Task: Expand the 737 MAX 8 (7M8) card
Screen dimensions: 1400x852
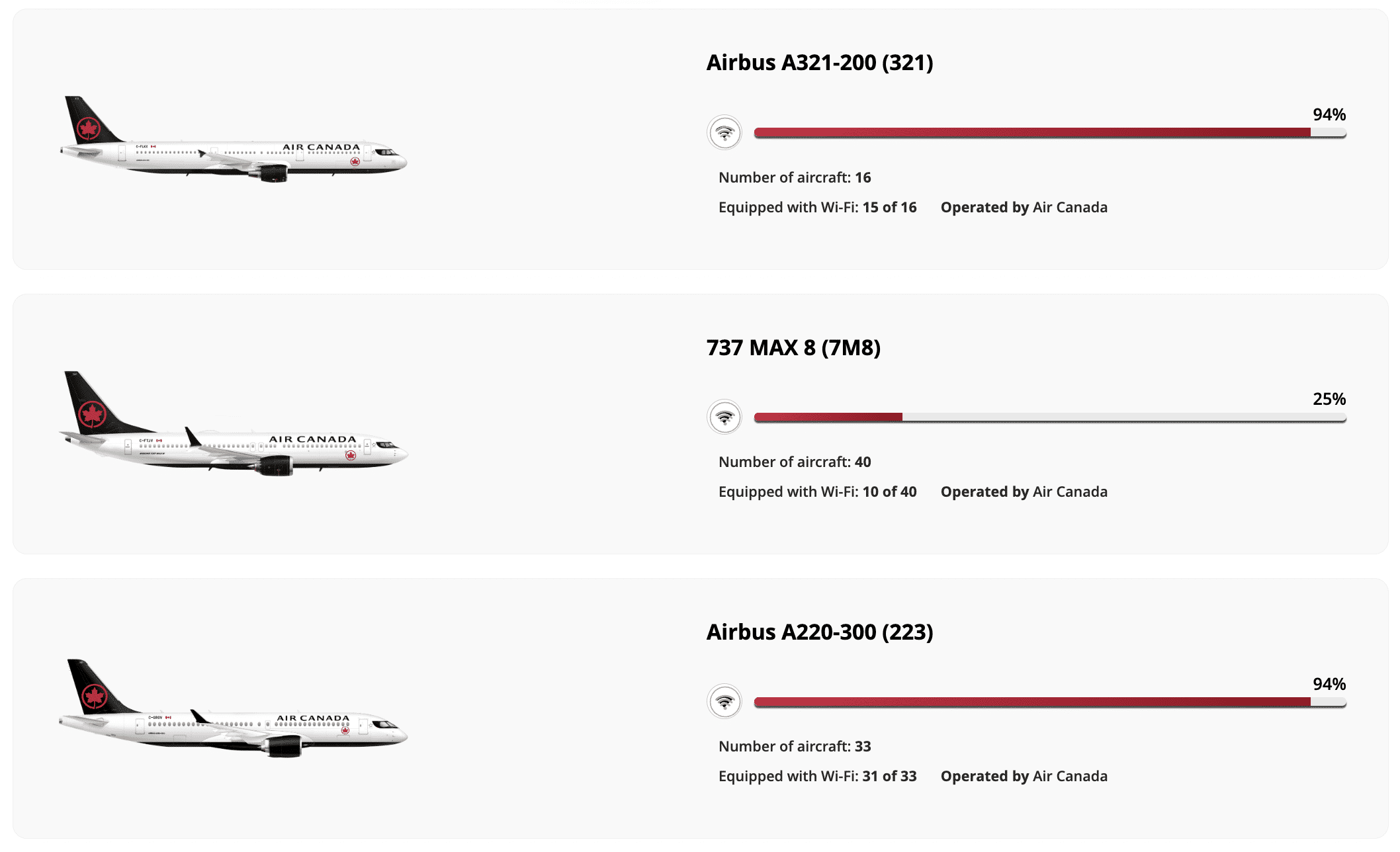Action: pos(700,427)
